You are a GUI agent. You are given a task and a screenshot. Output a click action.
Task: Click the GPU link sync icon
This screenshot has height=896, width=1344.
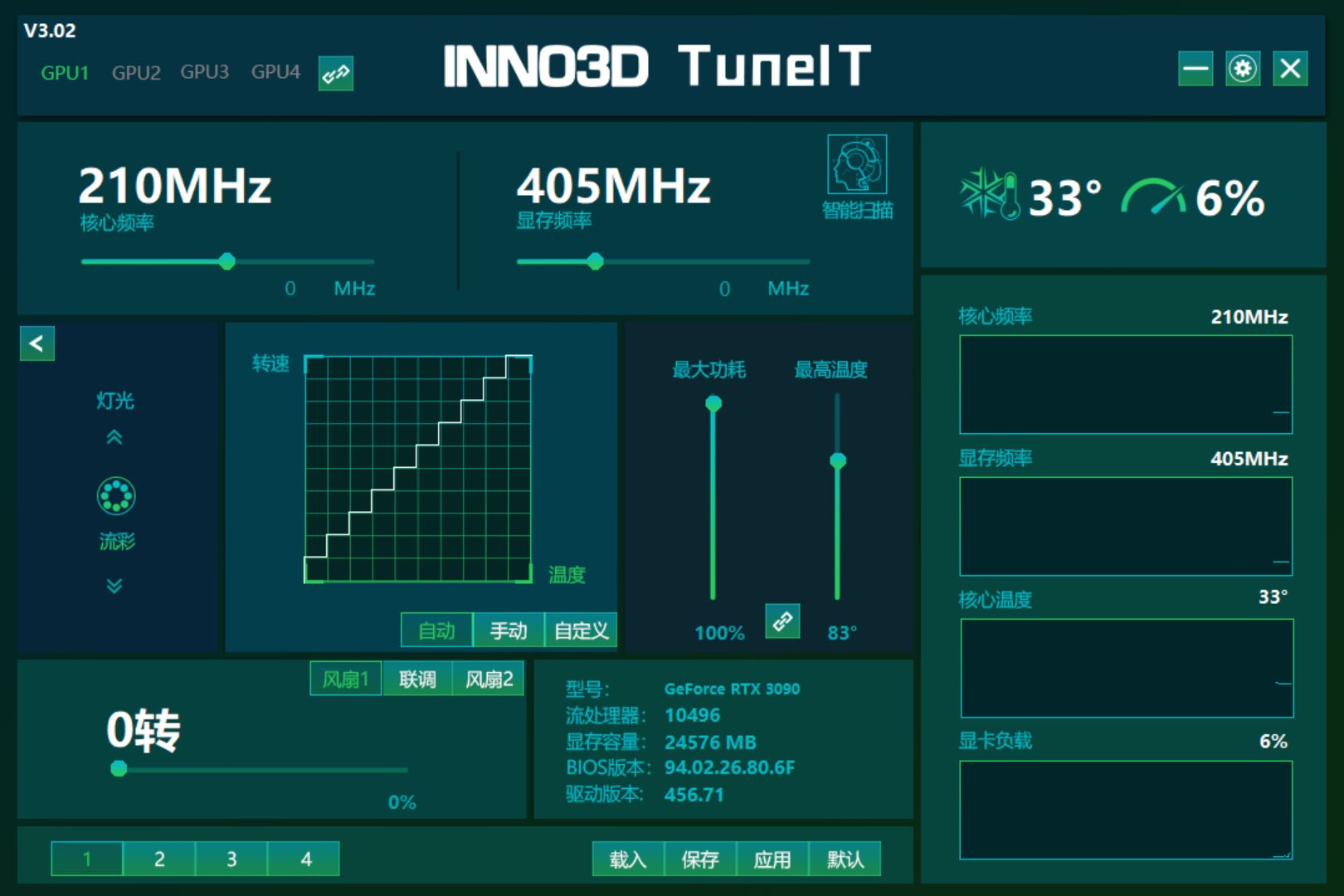(x=336, y=73)
